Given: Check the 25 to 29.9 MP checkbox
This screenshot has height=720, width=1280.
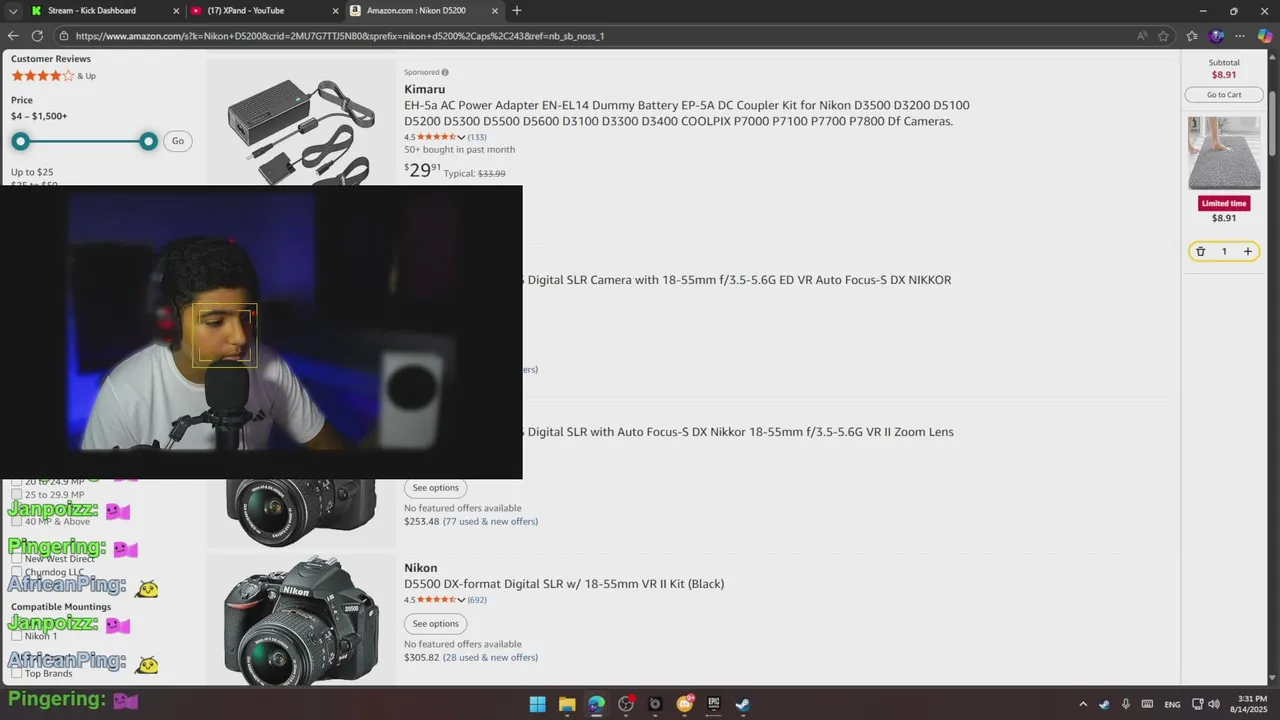Looking at the screenshot, I should (16, 494).
